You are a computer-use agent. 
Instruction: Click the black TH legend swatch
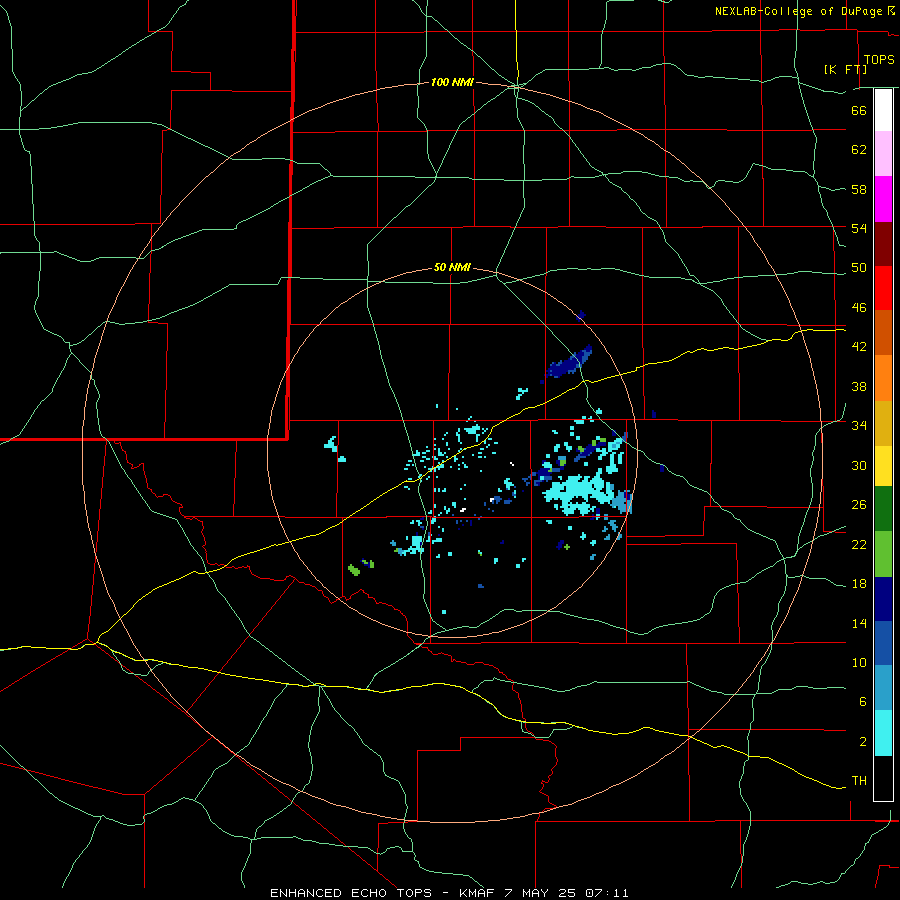883,778
